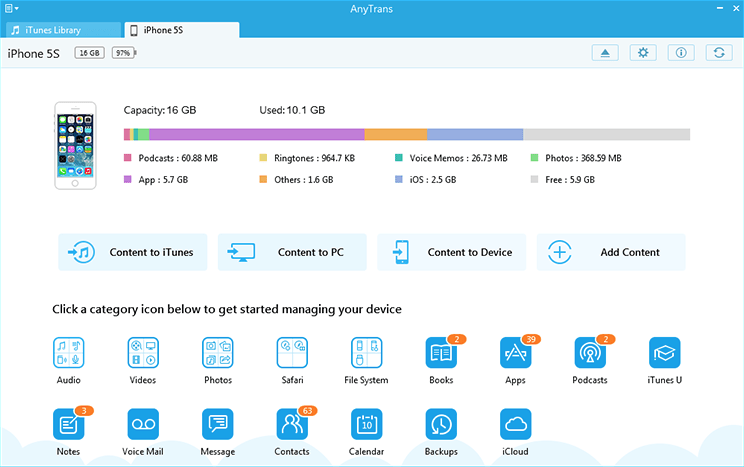
Task: Open the Backups icon
Action: click(441, 425)
